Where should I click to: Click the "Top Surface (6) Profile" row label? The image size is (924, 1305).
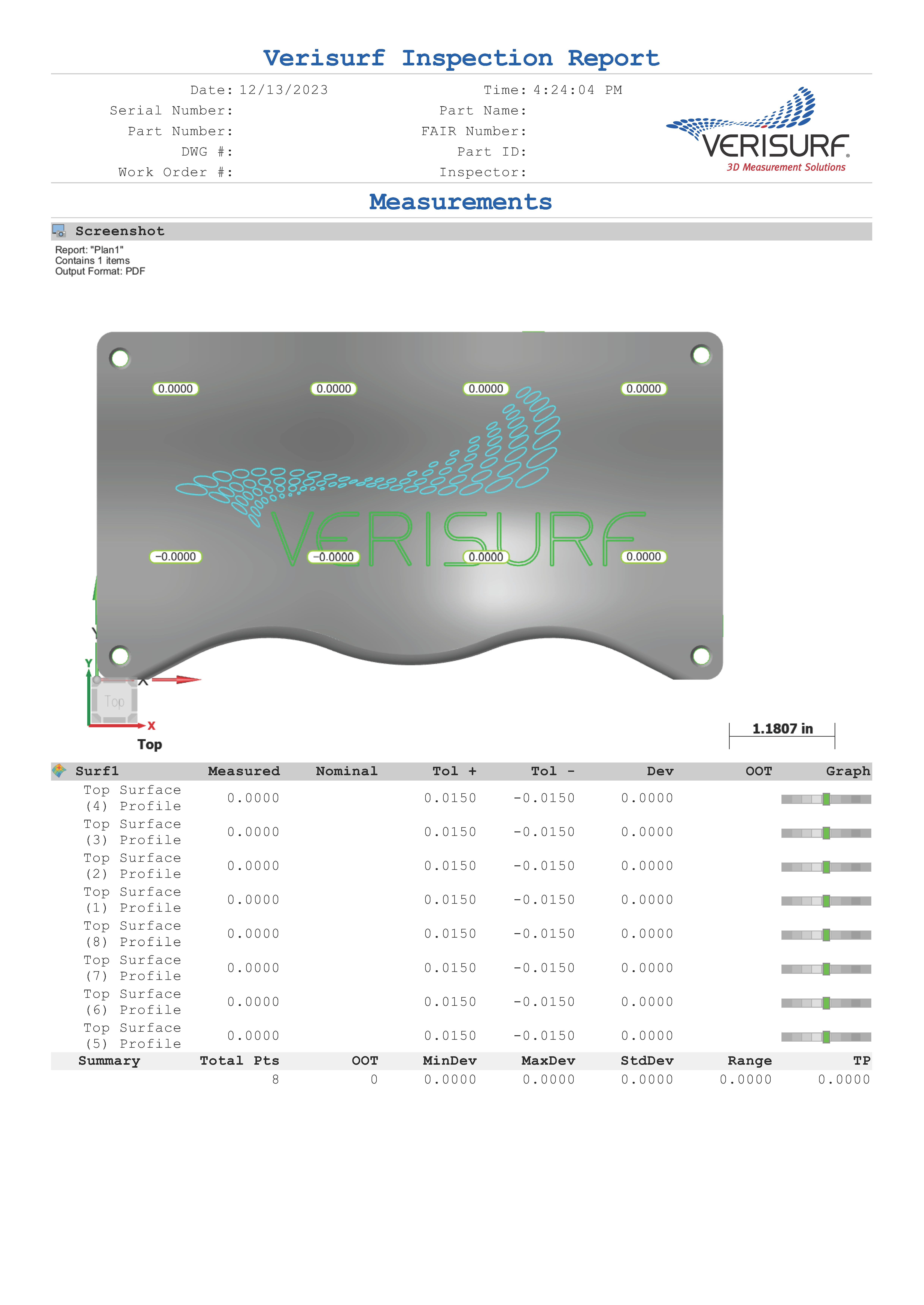[x=132, y=1002]
